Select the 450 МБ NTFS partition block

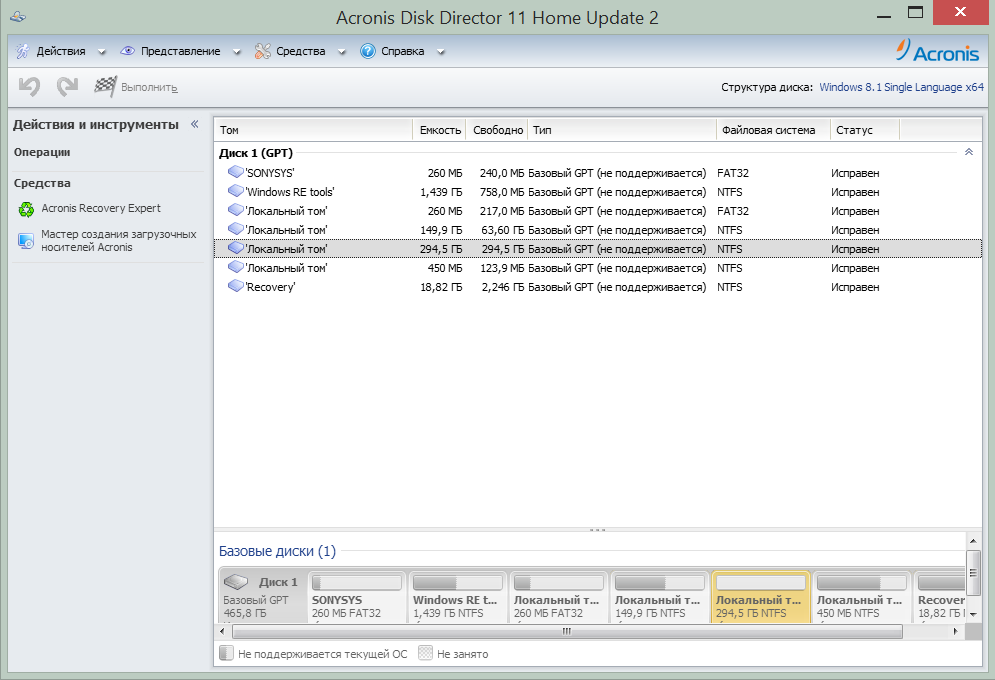861,597
